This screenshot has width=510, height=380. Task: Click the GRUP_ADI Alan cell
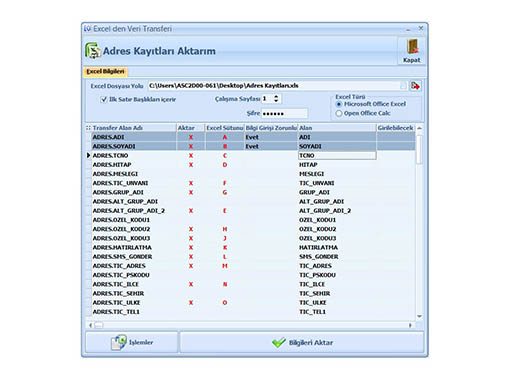coord(337,192)
